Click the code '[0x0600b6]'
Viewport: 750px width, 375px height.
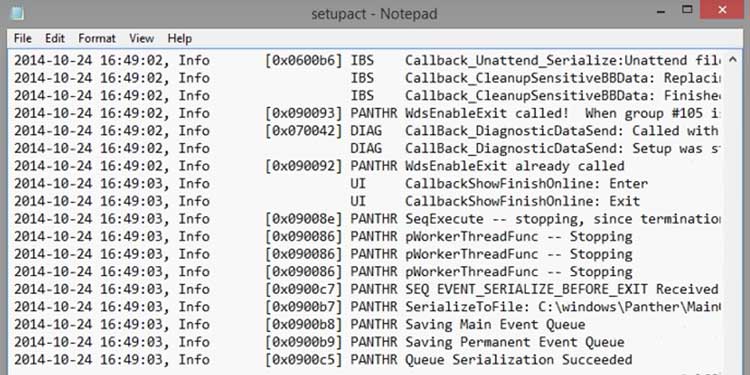(304, 60)
